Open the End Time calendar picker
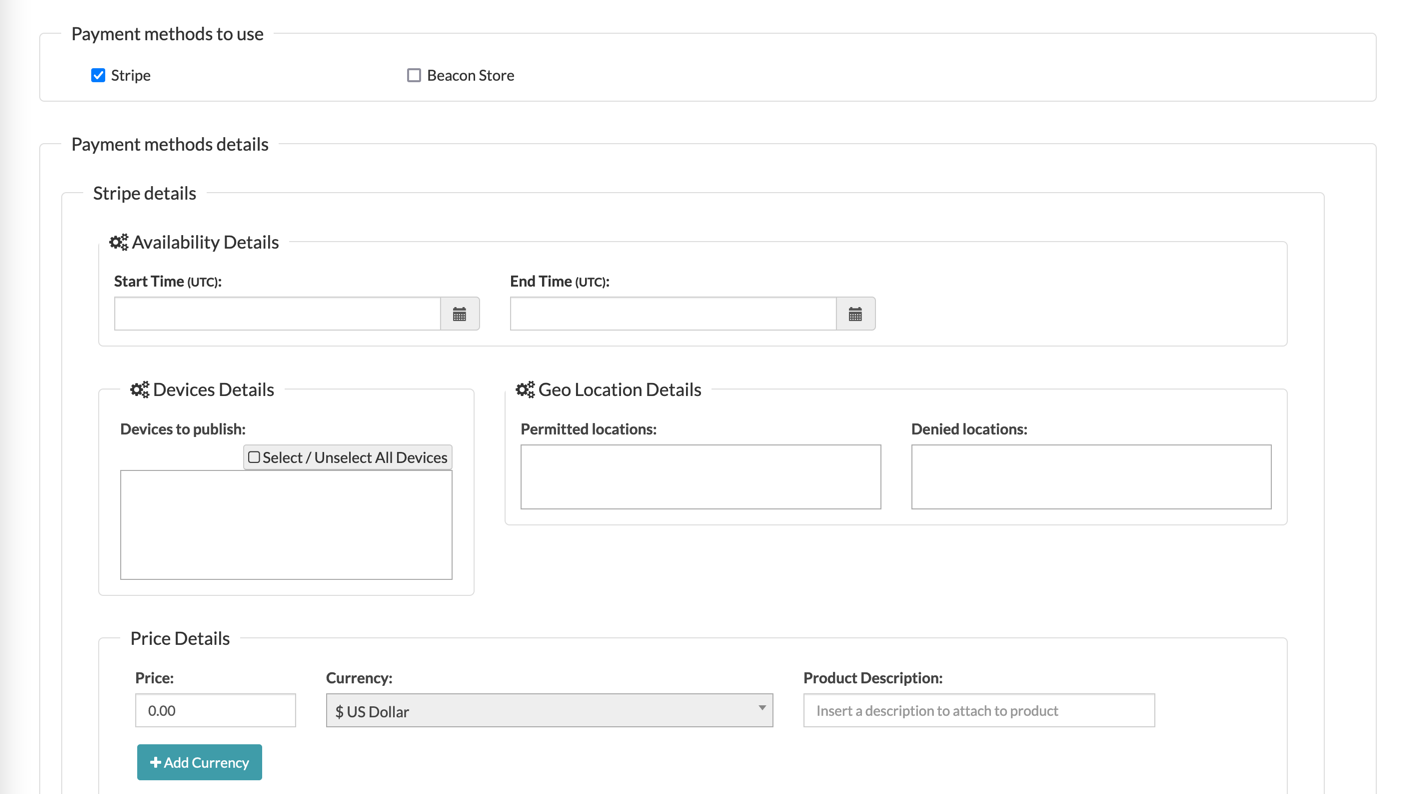The image size is (1412, 794). 855,314
